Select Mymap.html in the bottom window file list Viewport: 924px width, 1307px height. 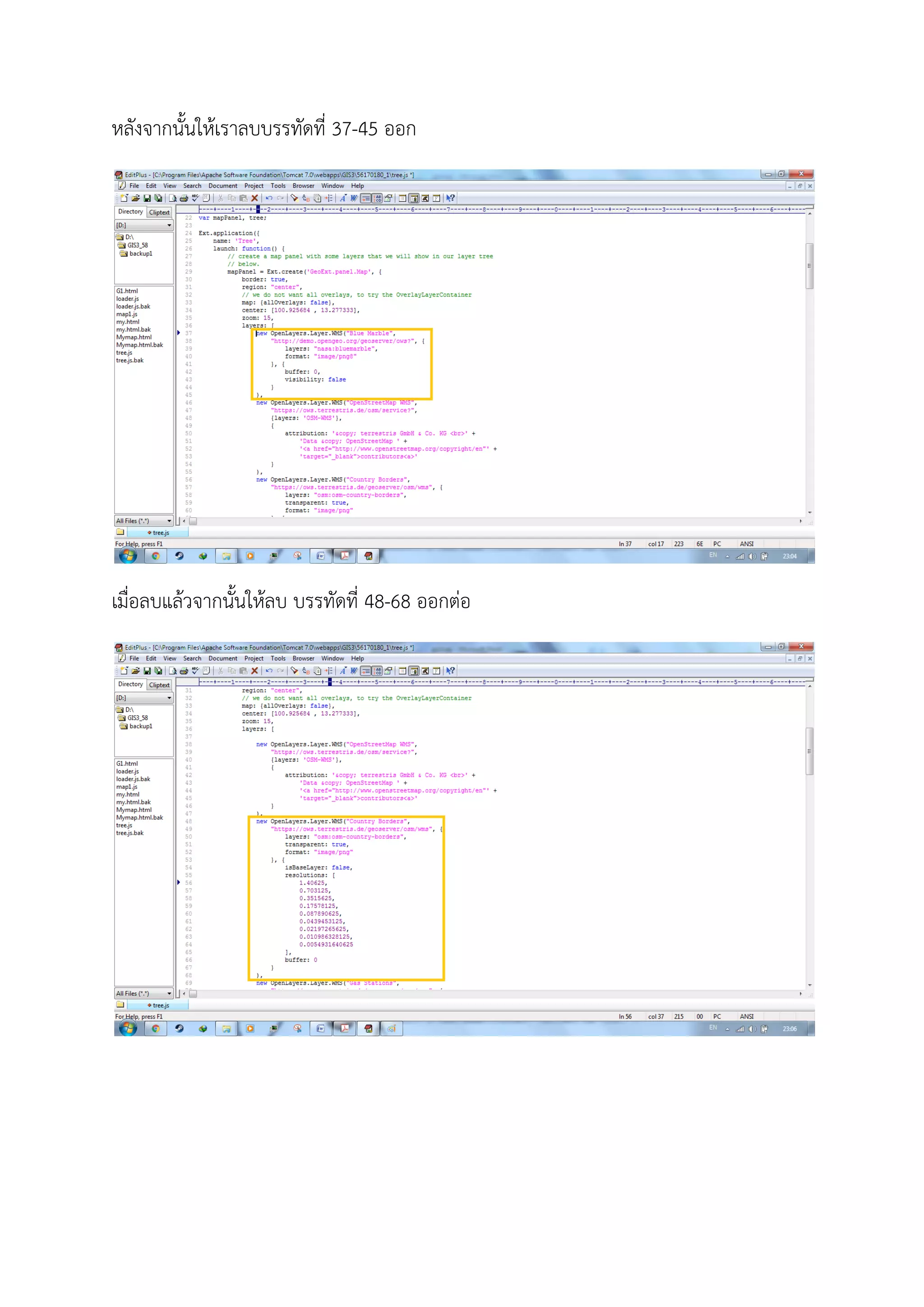(134, 810)
